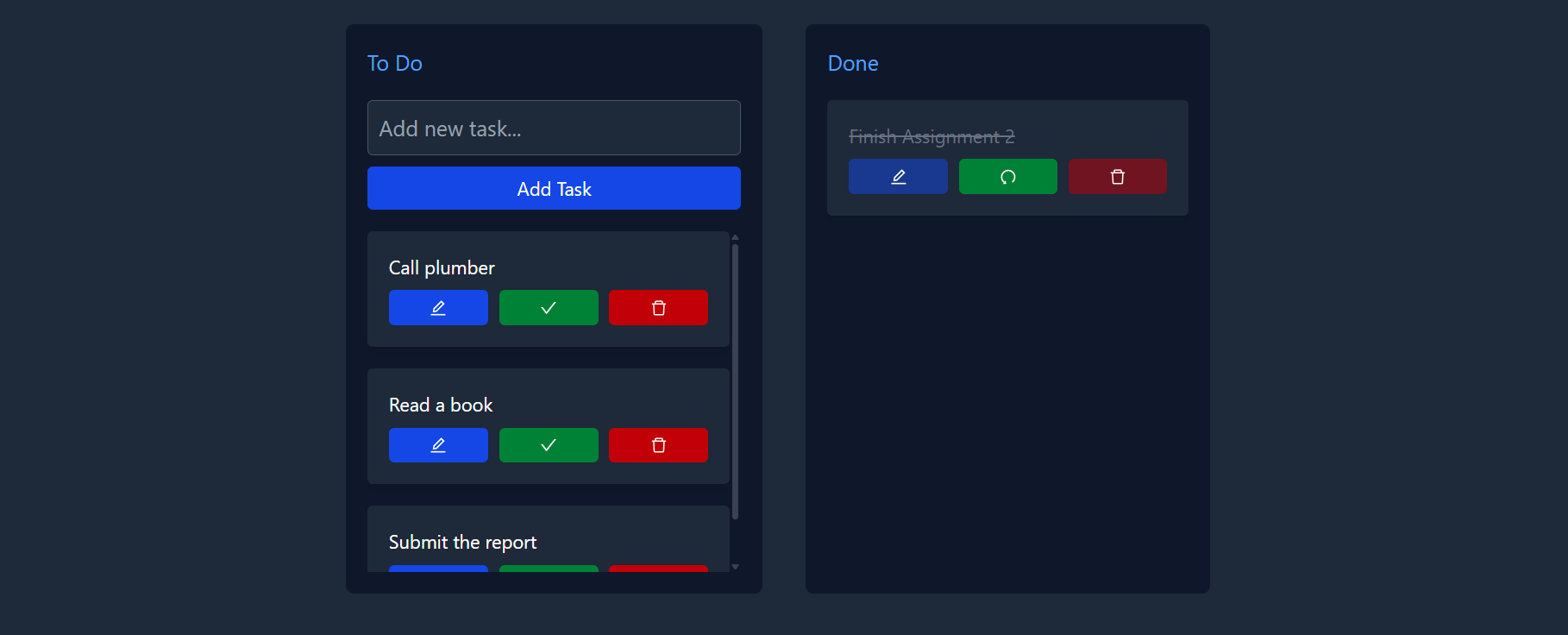Screen dimensions: 1568x635
Task: Click the task list scrollbar up arrow
Action: coord(735,236)
